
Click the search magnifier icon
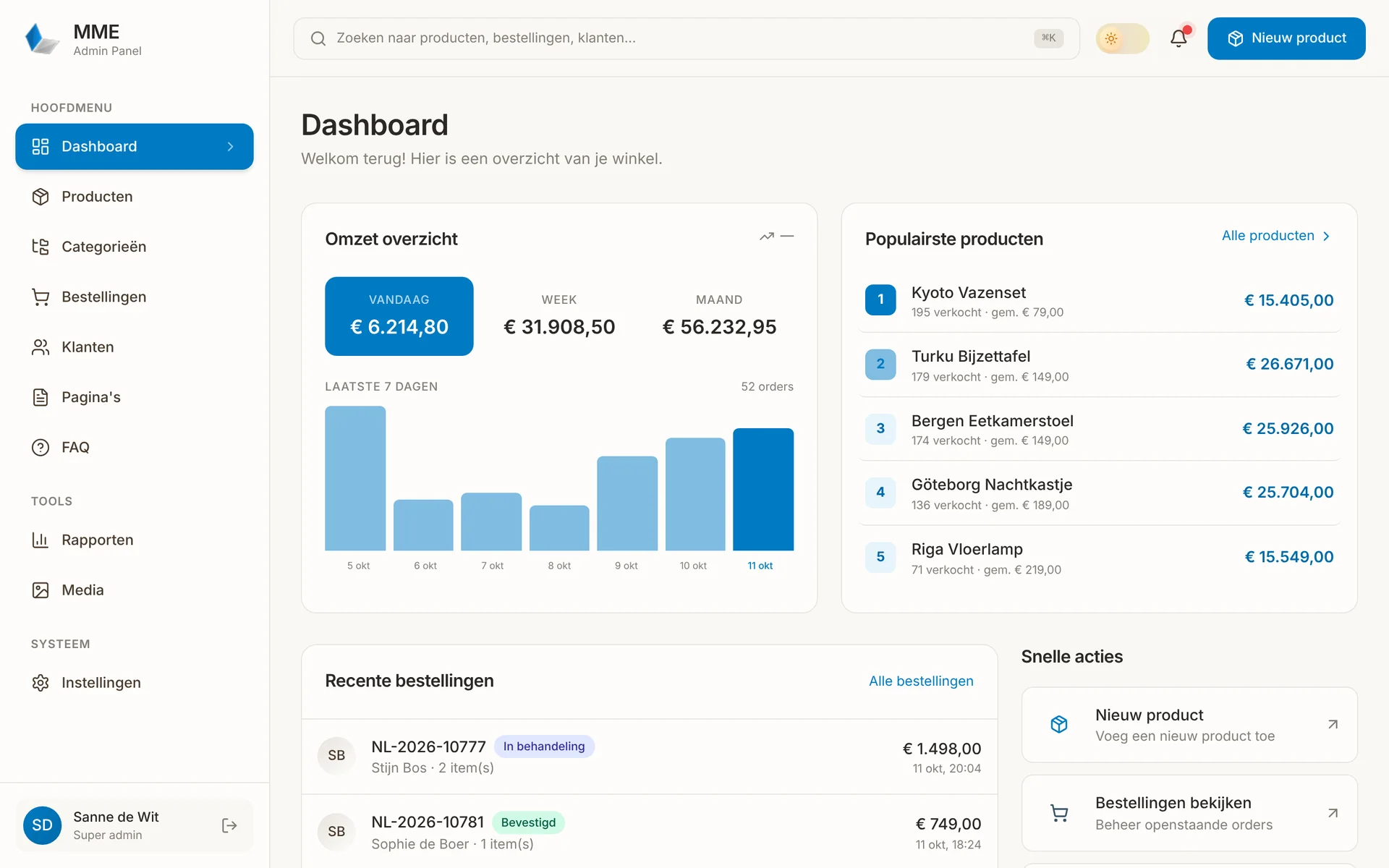pyautogui.click(x=318, y=38)
